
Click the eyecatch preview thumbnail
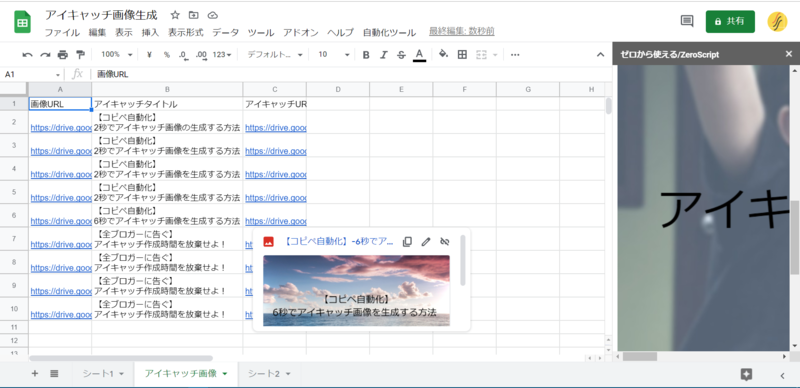click(x=356, y=290)
